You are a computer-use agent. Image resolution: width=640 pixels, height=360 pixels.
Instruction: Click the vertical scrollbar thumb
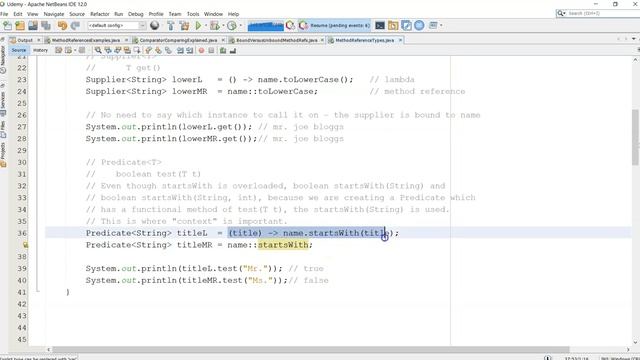click(635, 137)
